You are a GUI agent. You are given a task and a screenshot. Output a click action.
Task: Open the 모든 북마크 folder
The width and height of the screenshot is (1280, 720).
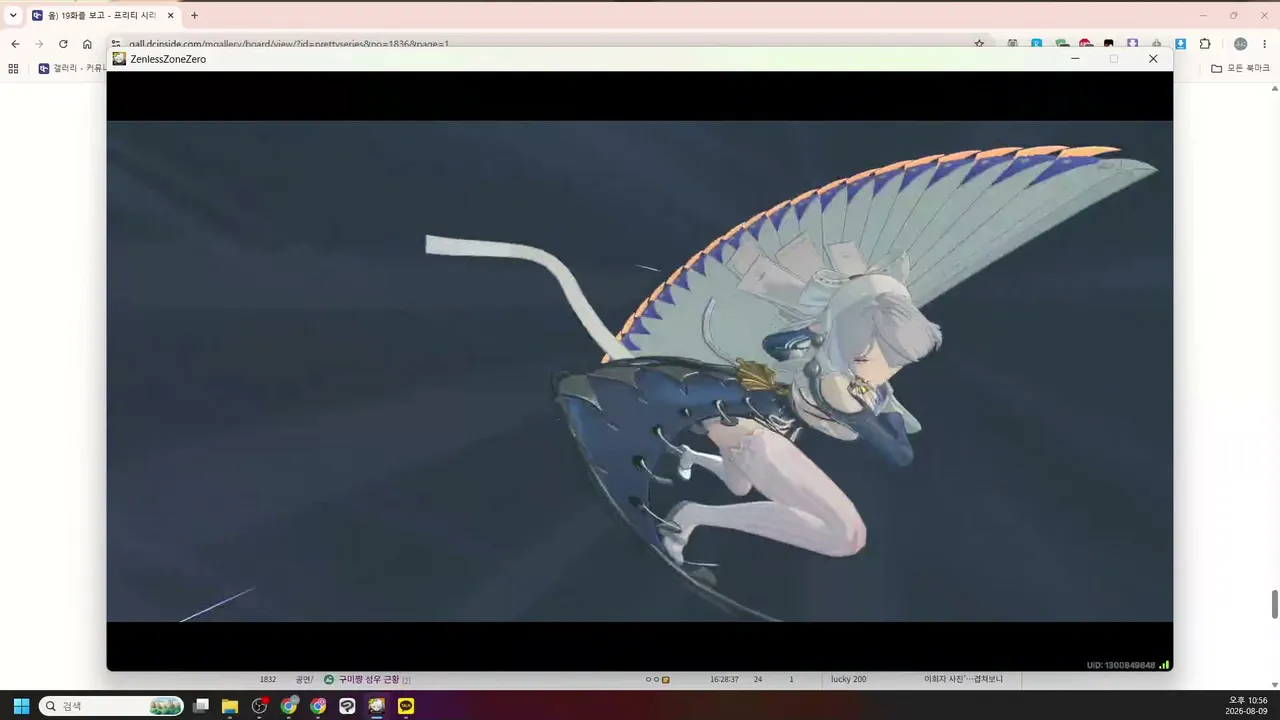[x=1240, y=68]
